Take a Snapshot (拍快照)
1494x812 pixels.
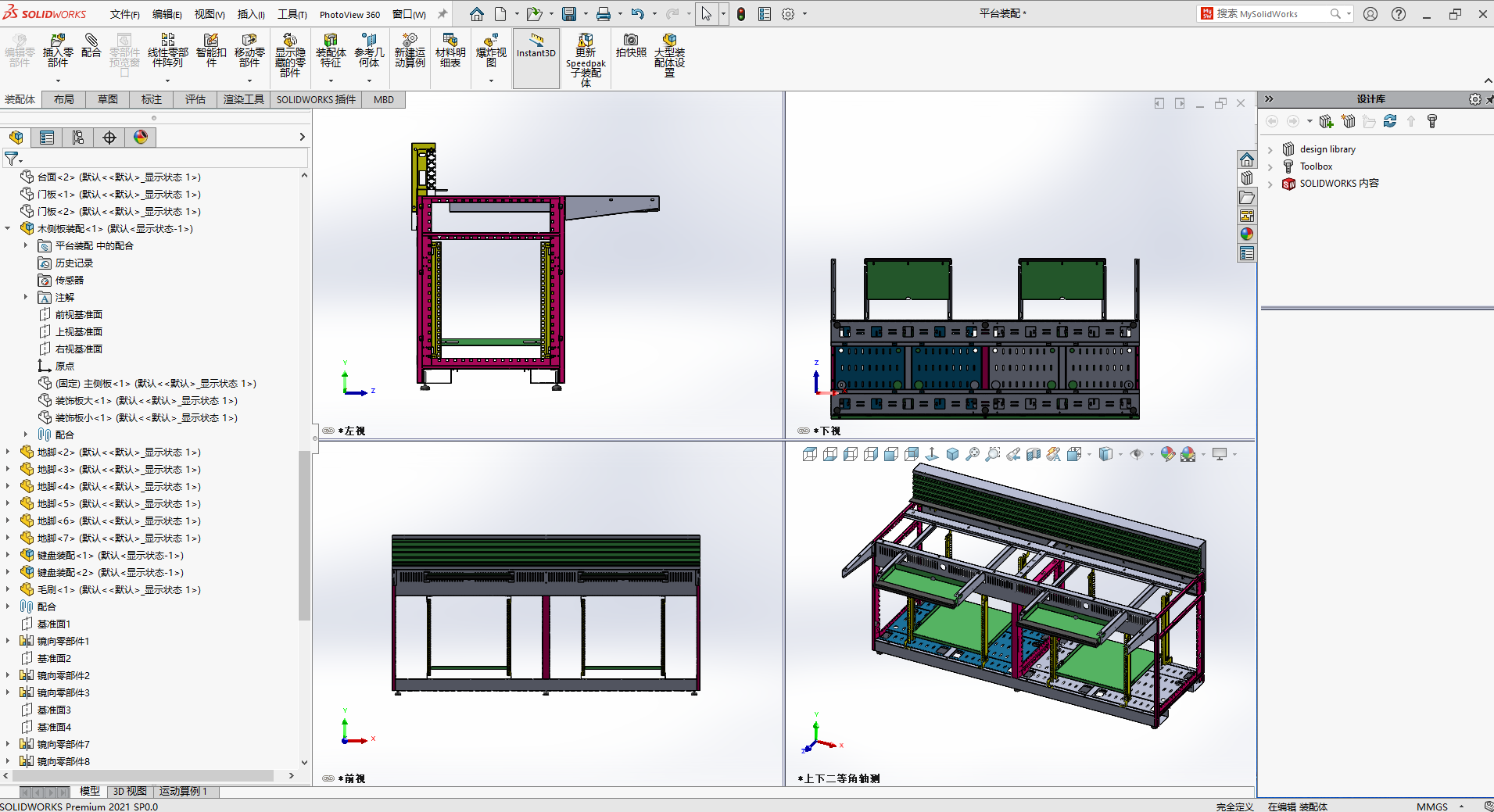631,46
